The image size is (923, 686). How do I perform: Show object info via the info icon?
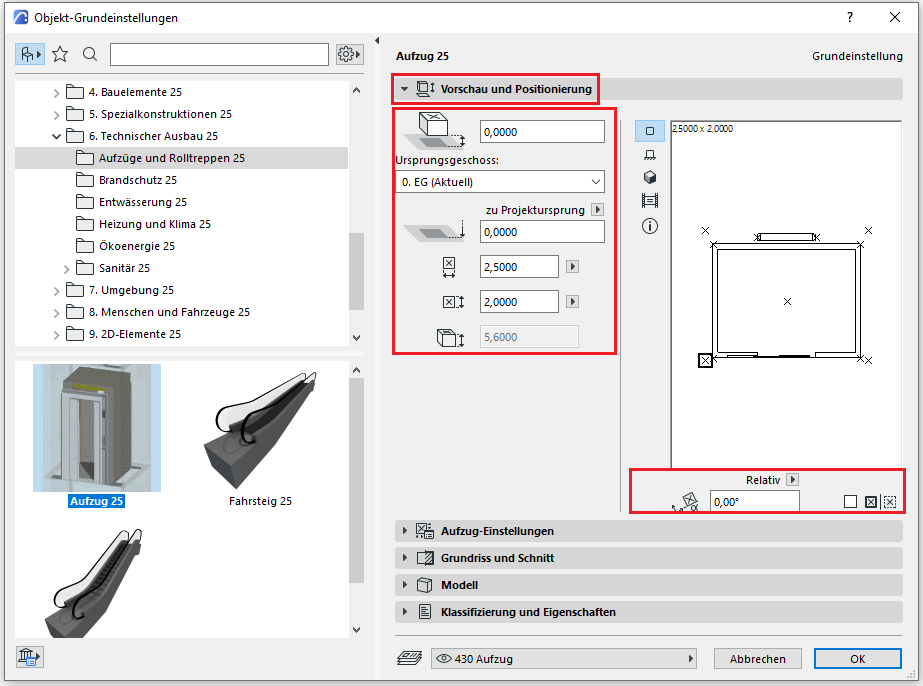click(650, 226)
